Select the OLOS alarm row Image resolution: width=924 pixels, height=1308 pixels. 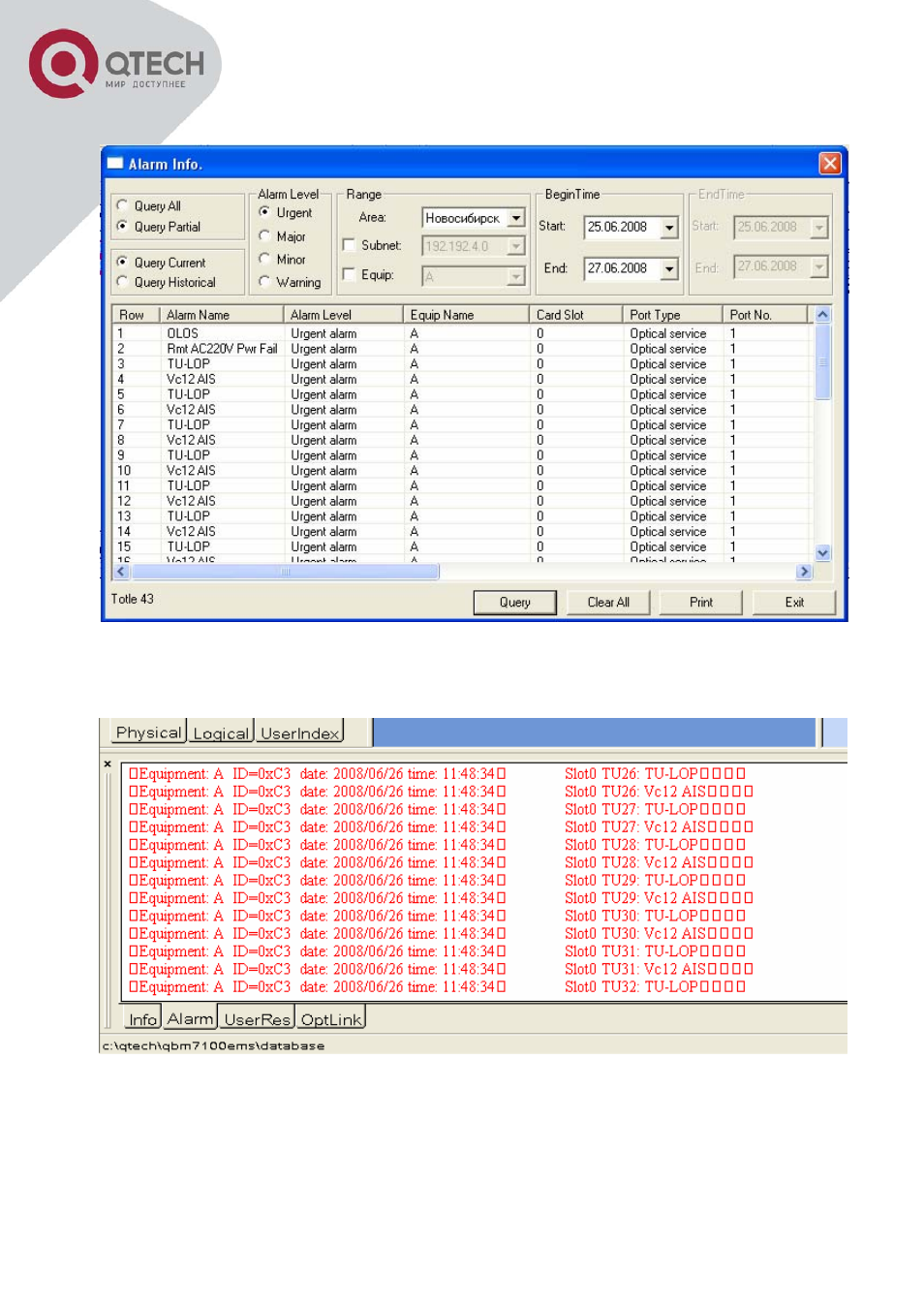(463, 333)
